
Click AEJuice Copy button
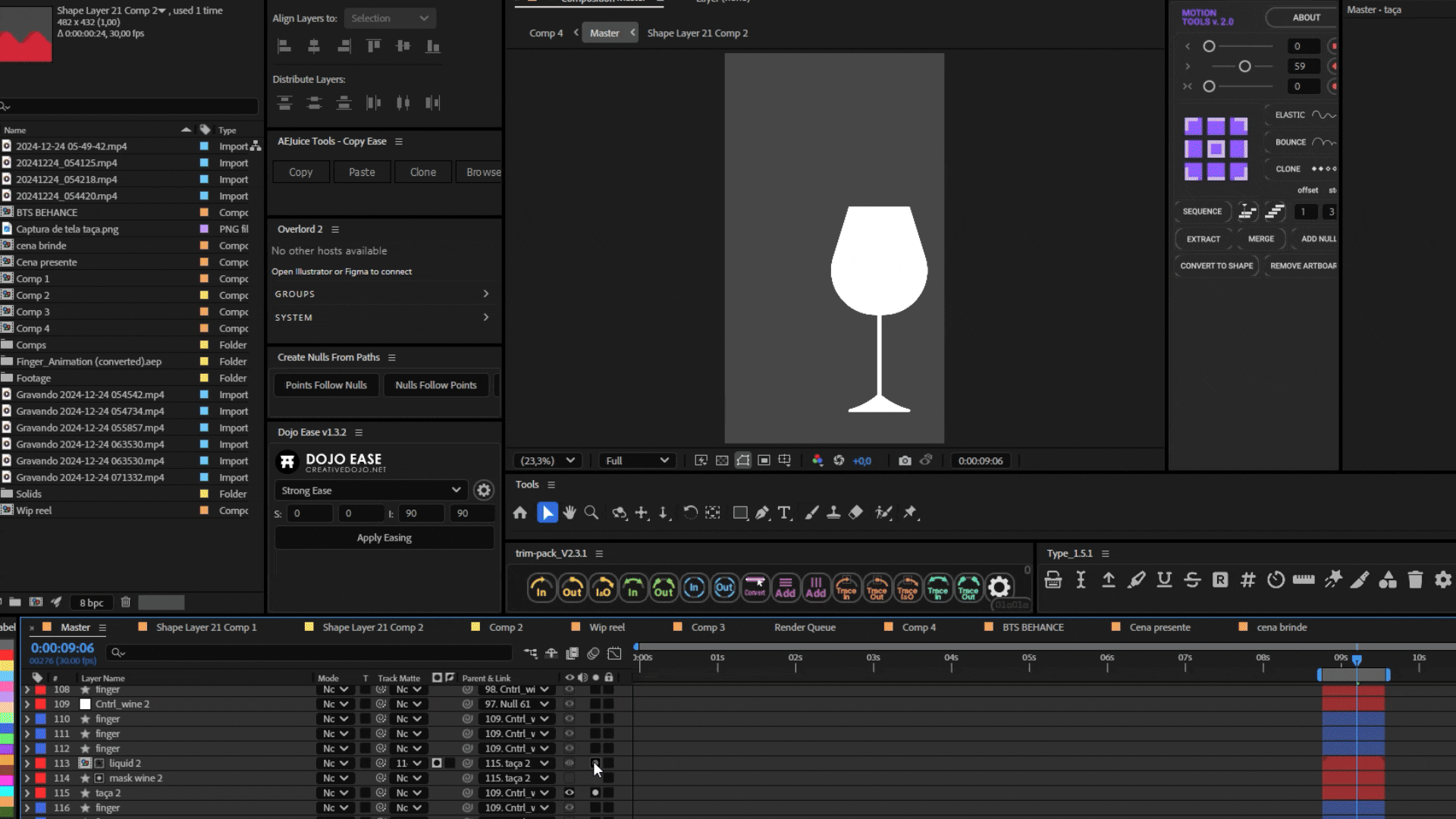301,172
